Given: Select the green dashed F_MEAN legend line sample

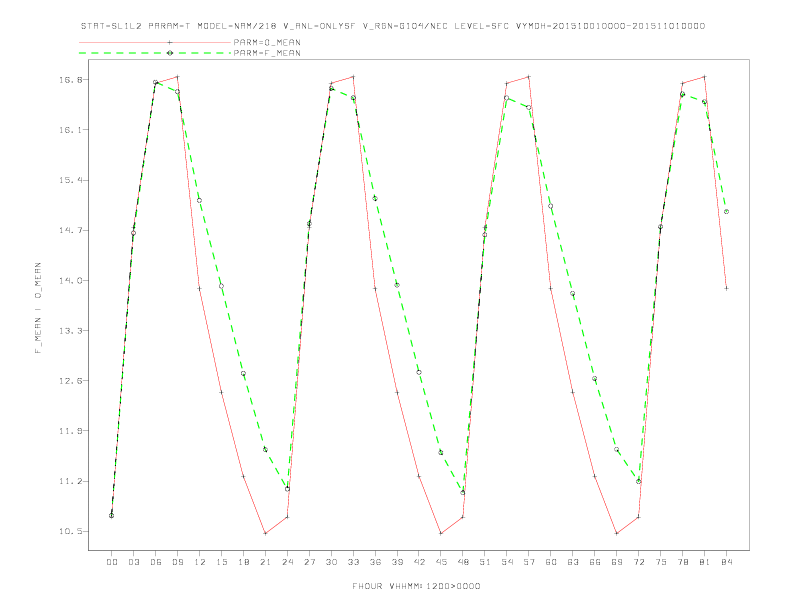Looking at the screenshot, I should point(155,53).
